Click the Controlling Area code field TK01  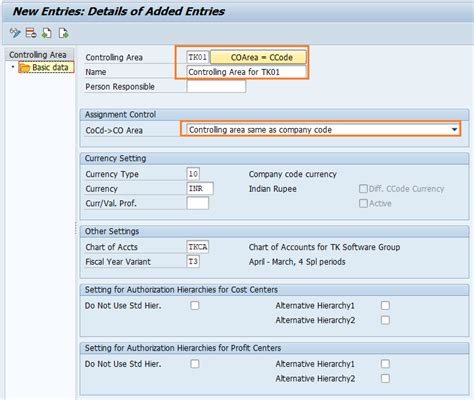pos(198,57)
